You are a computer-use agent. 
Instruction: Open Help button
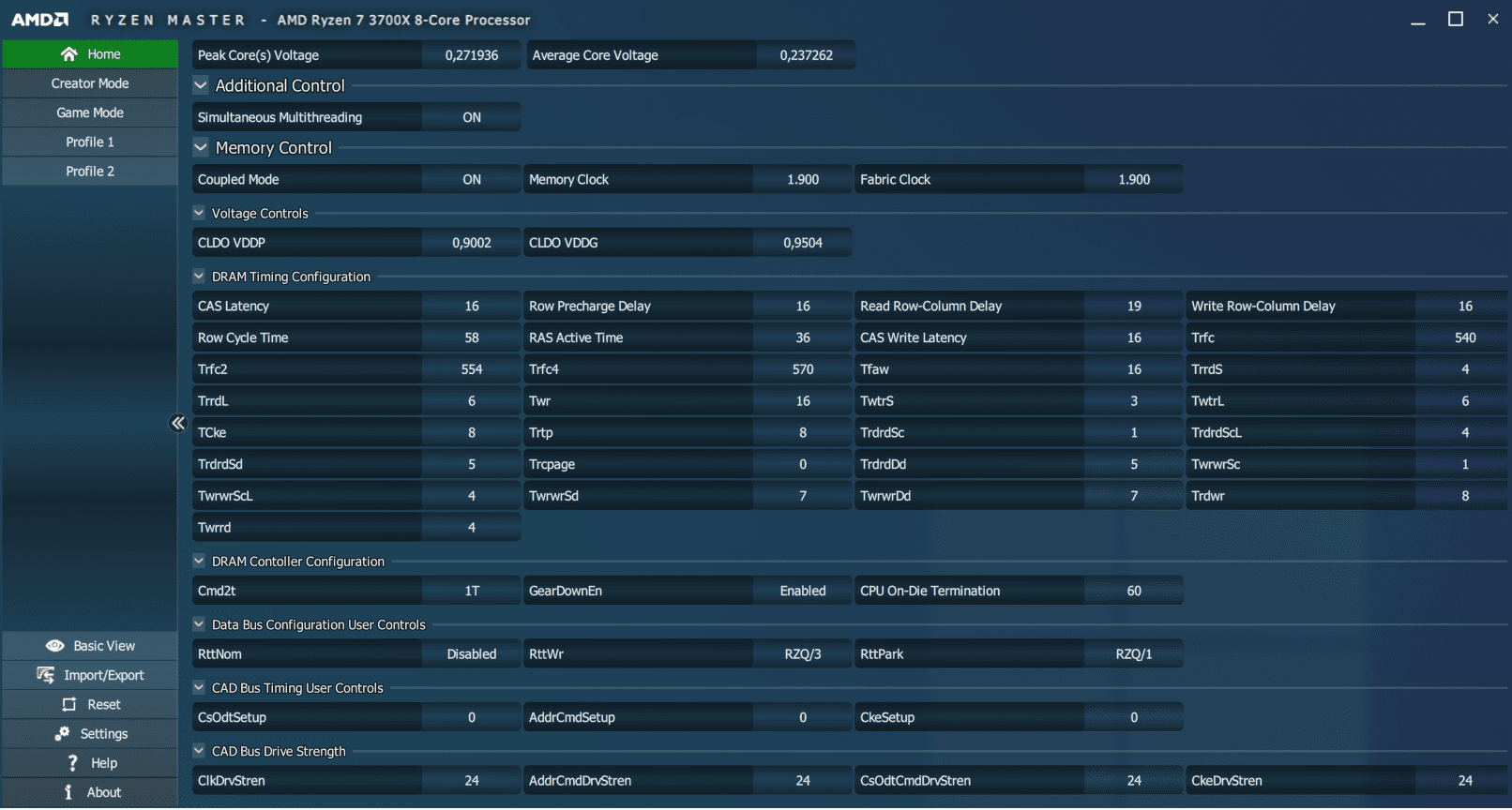(90, 763)
